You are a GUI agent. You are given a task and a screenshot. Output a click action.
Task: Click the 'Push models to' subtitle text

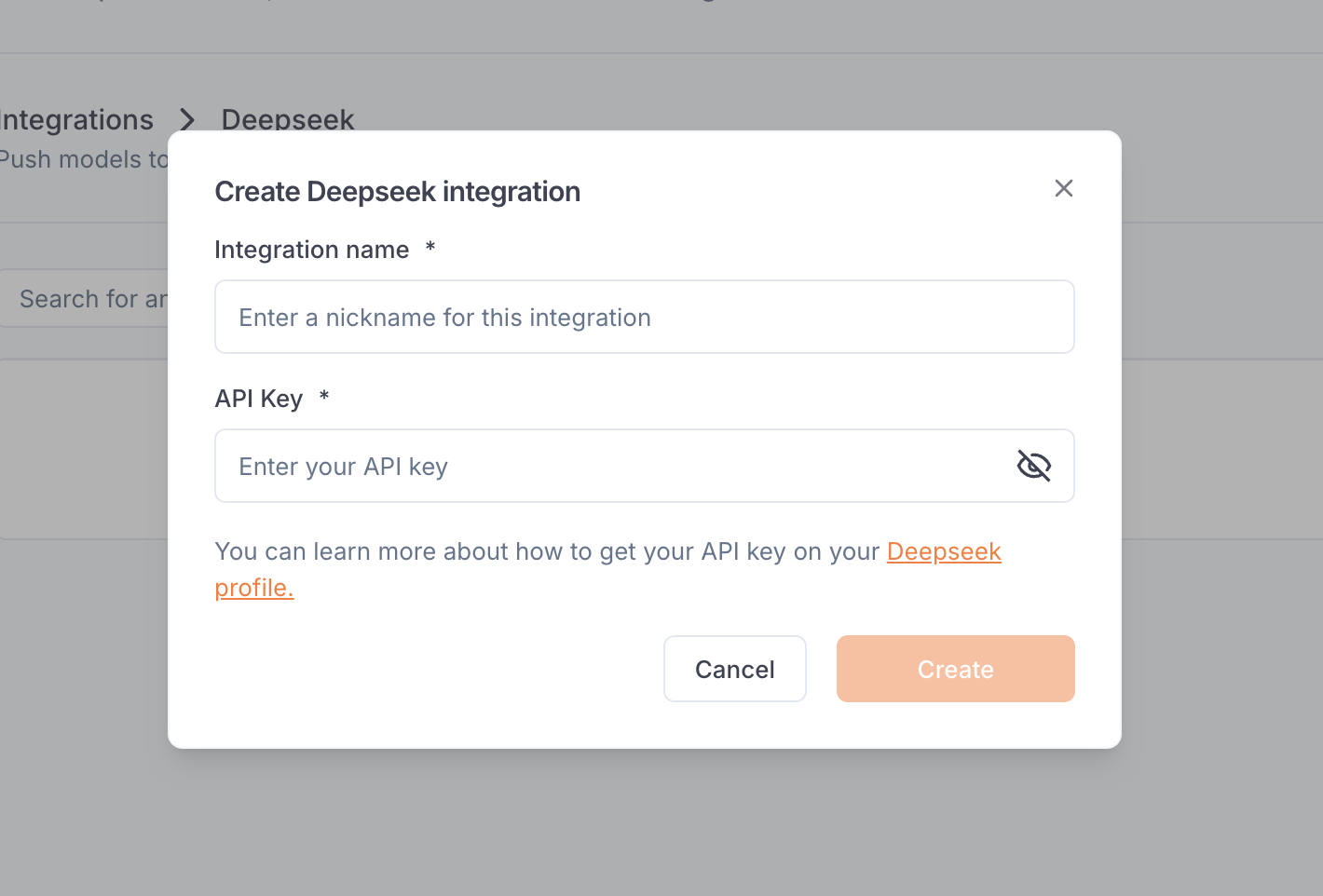point(84,160)
